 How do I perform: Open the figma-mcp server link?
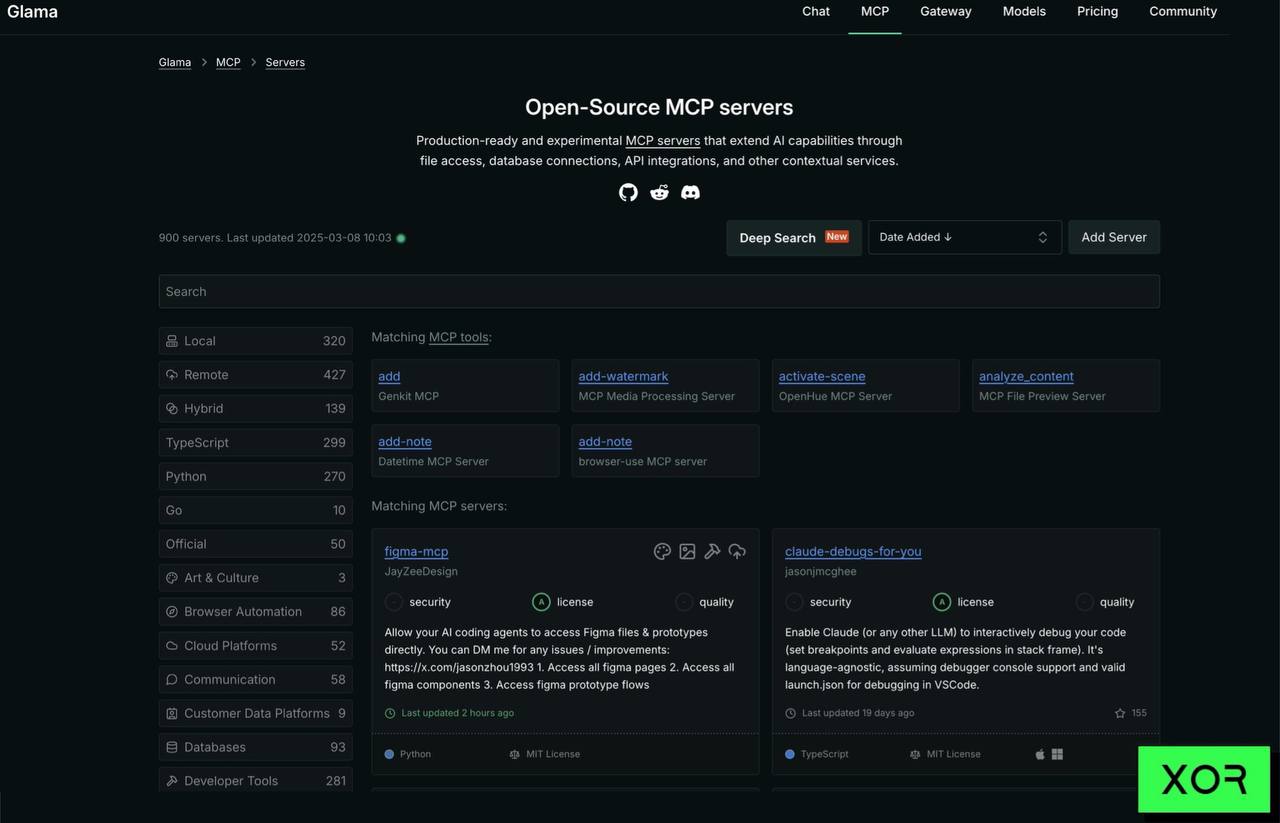(x=416, y=552)
